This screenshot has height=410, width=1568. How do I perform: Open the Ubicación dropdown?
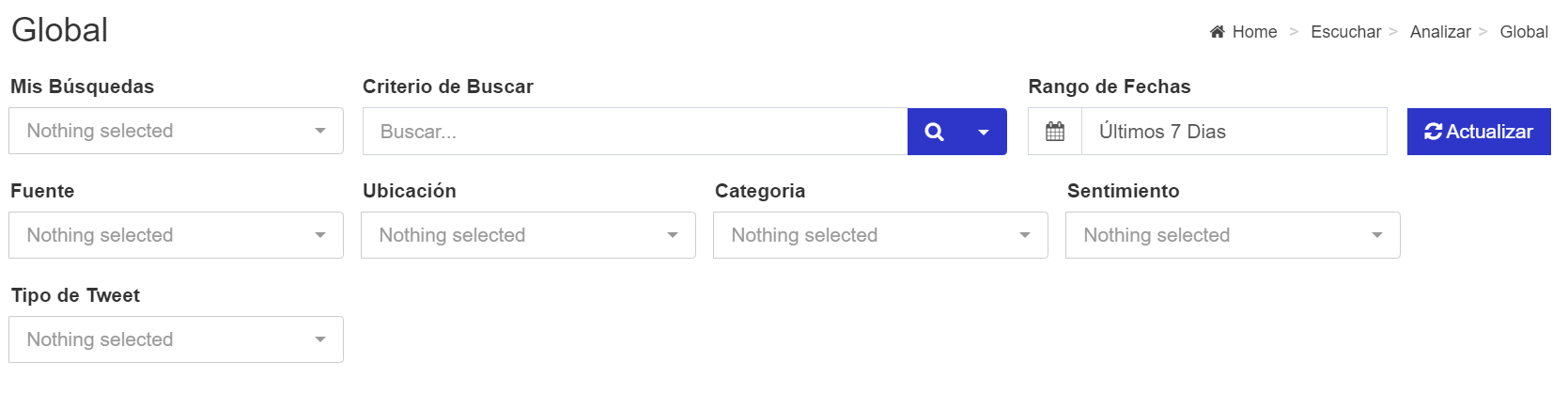[x=528, y=235]
